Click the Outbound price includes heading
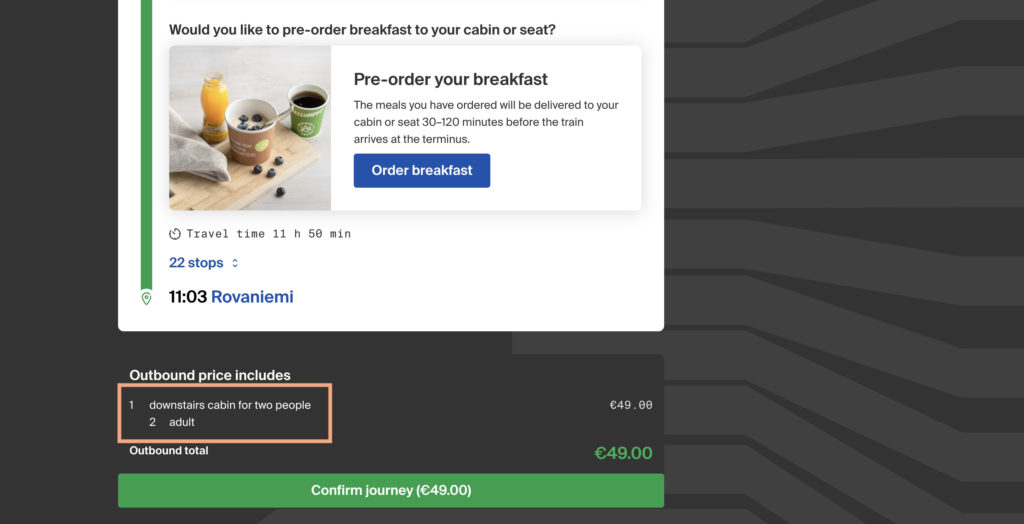1024x524 pixels. [x=210, y=375]
